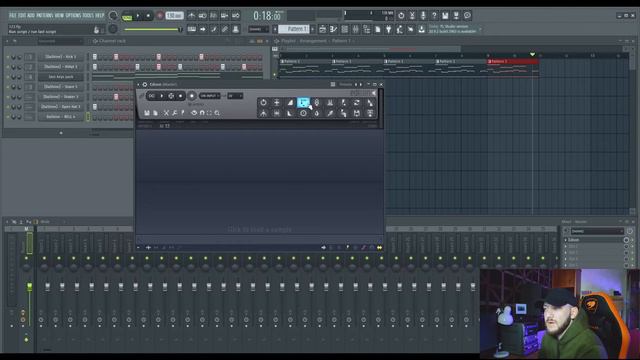Click the Edison record button

pos(191,96)
